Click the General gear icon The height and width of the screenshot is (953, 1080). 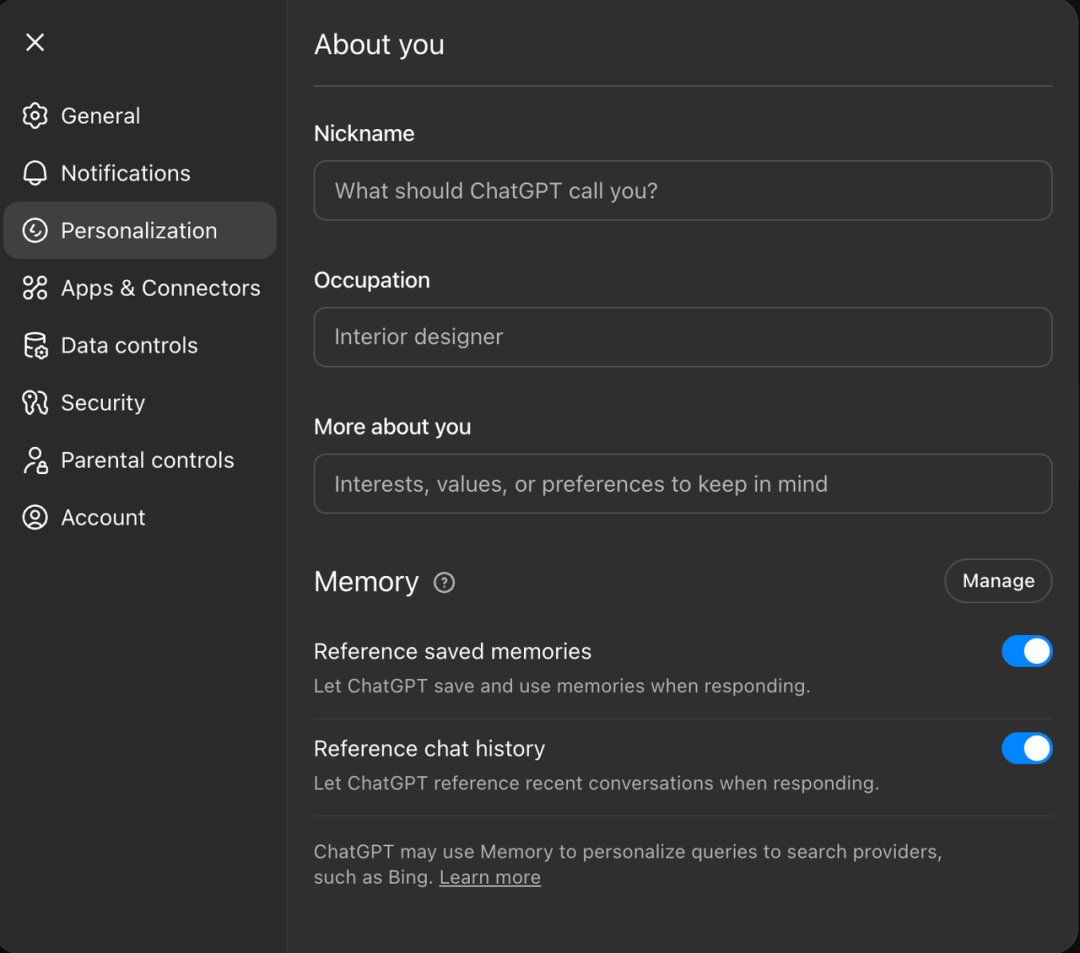pos(35,116)
